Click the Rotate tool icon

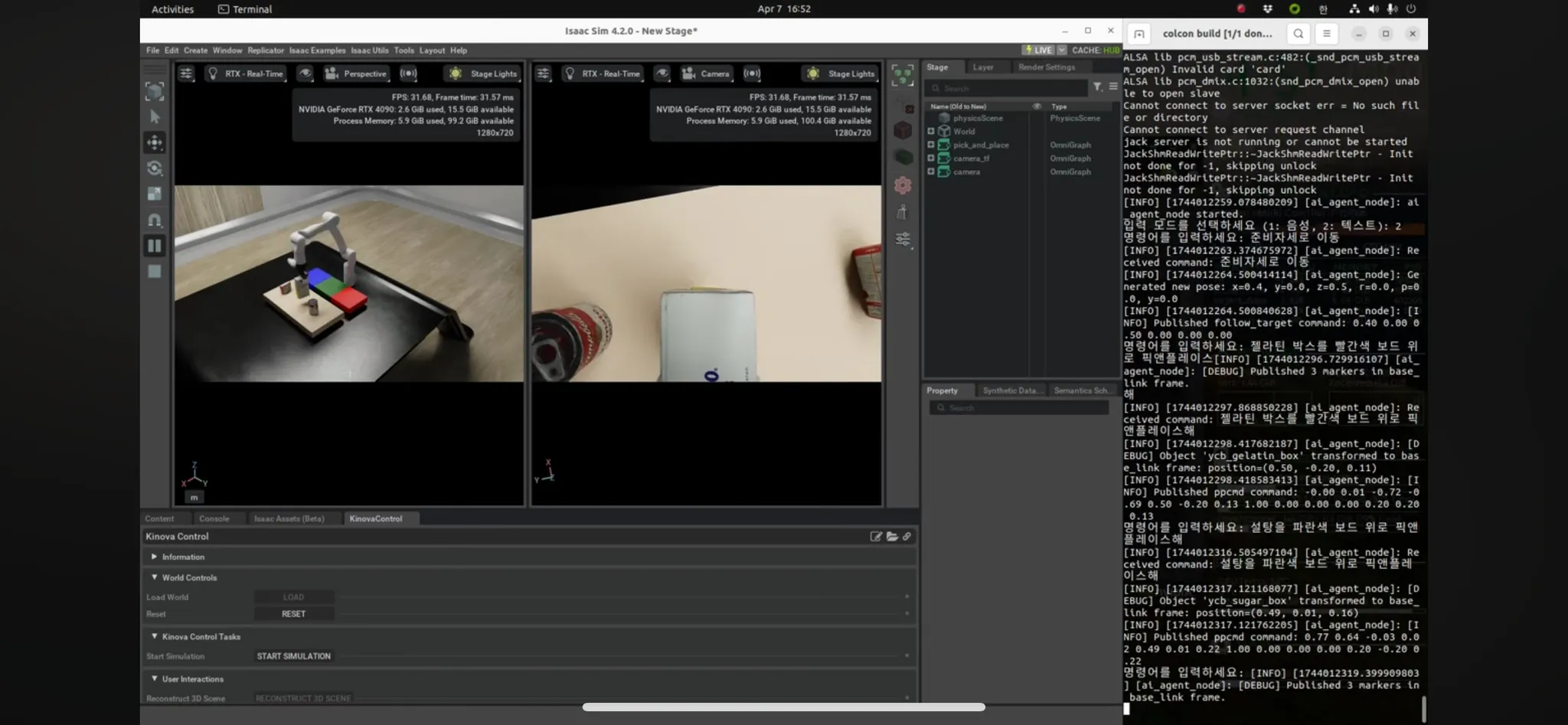point(155,168)
